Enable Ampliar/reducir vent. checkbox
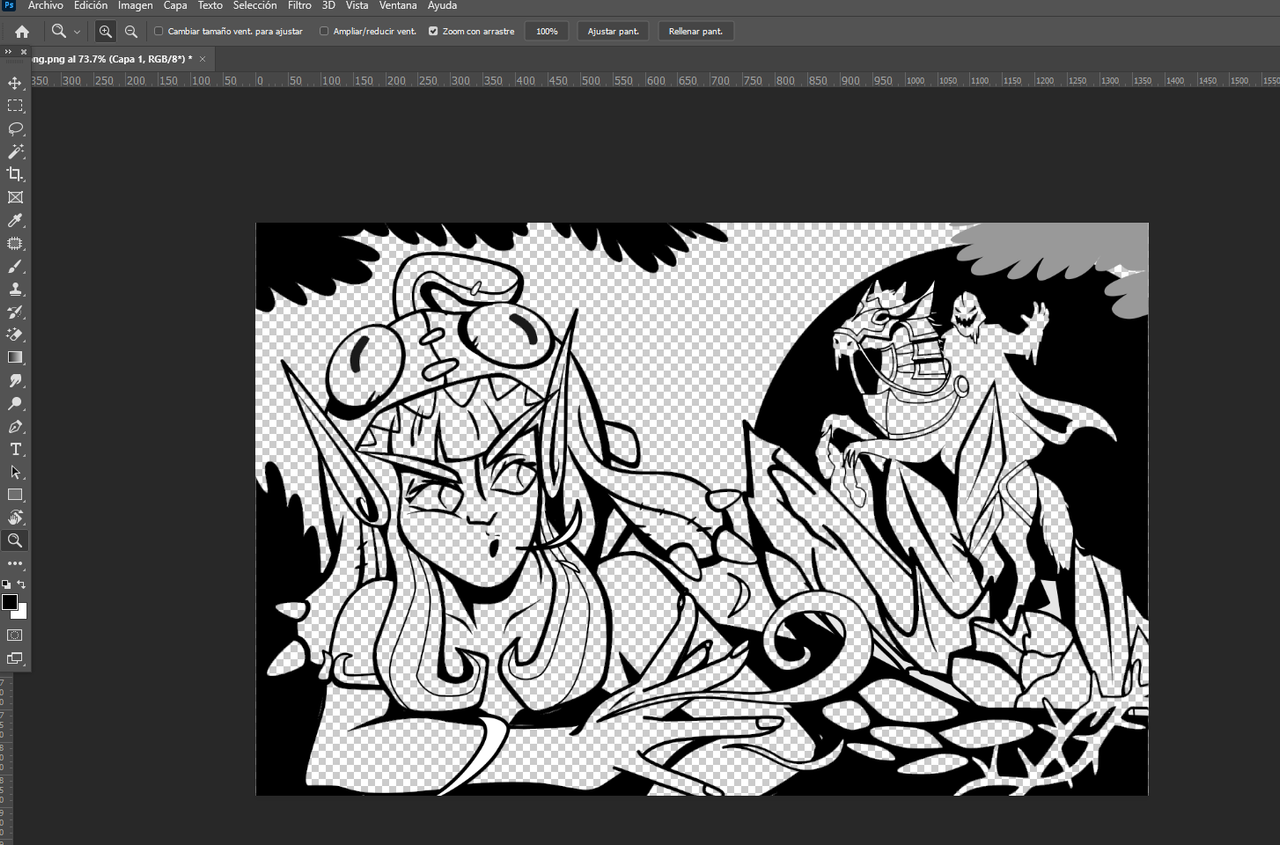 (324, 31)
